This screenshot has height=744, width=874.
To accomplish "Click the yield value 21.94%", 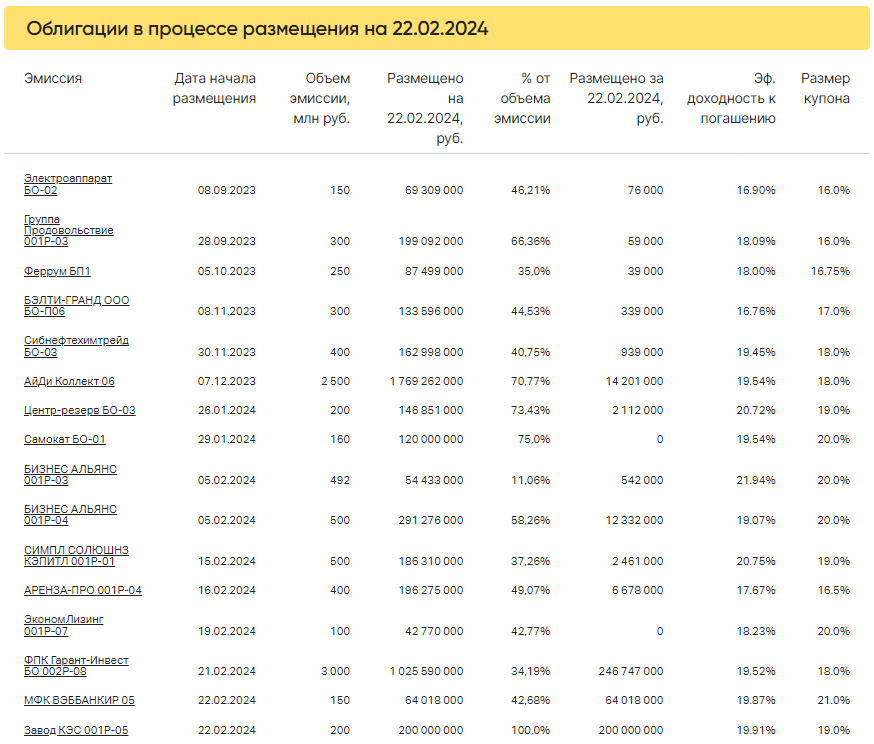I will [756, 480].
